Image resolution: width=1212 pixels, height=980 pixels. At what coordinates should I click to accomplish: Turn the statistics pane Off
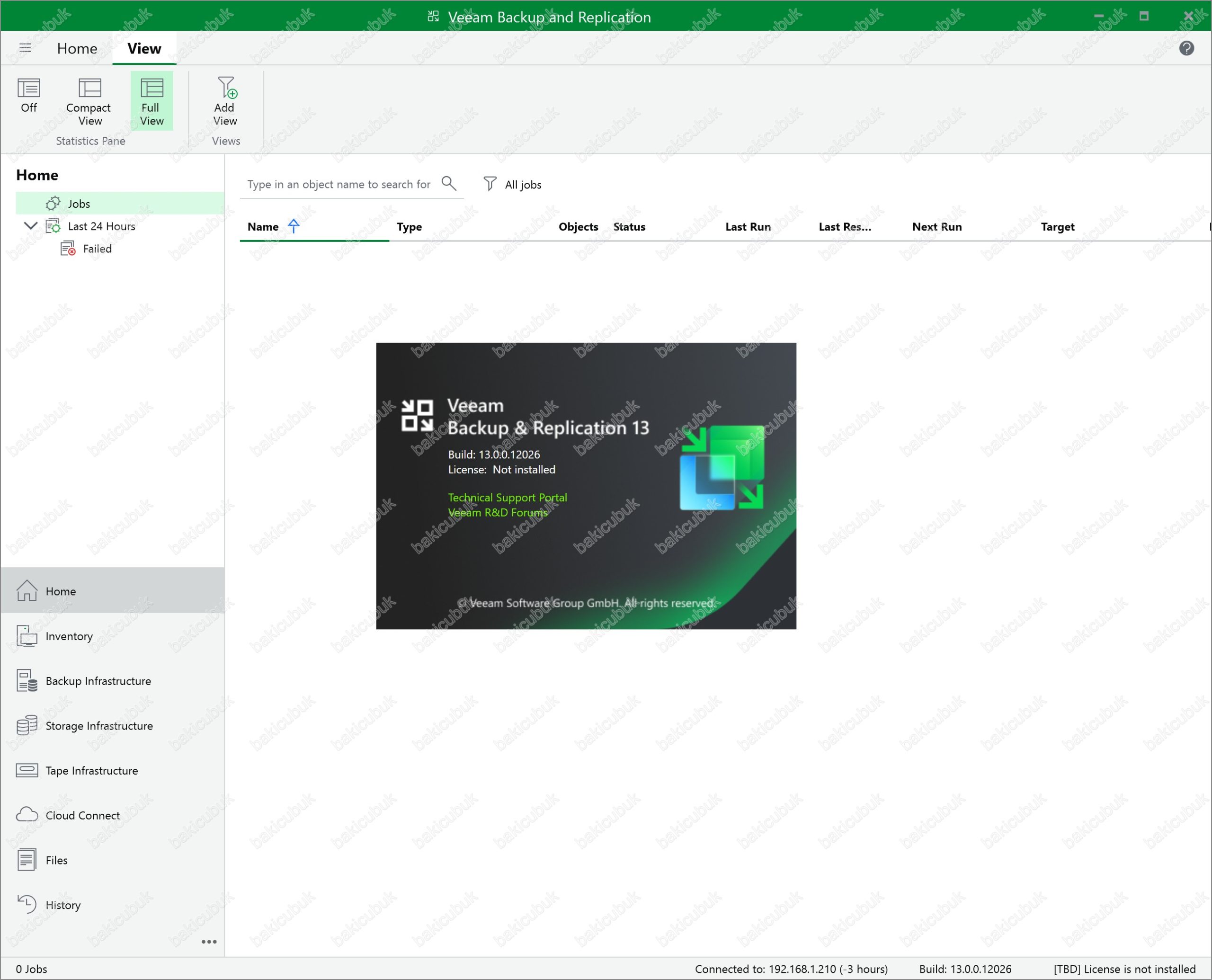click(29, 96)
